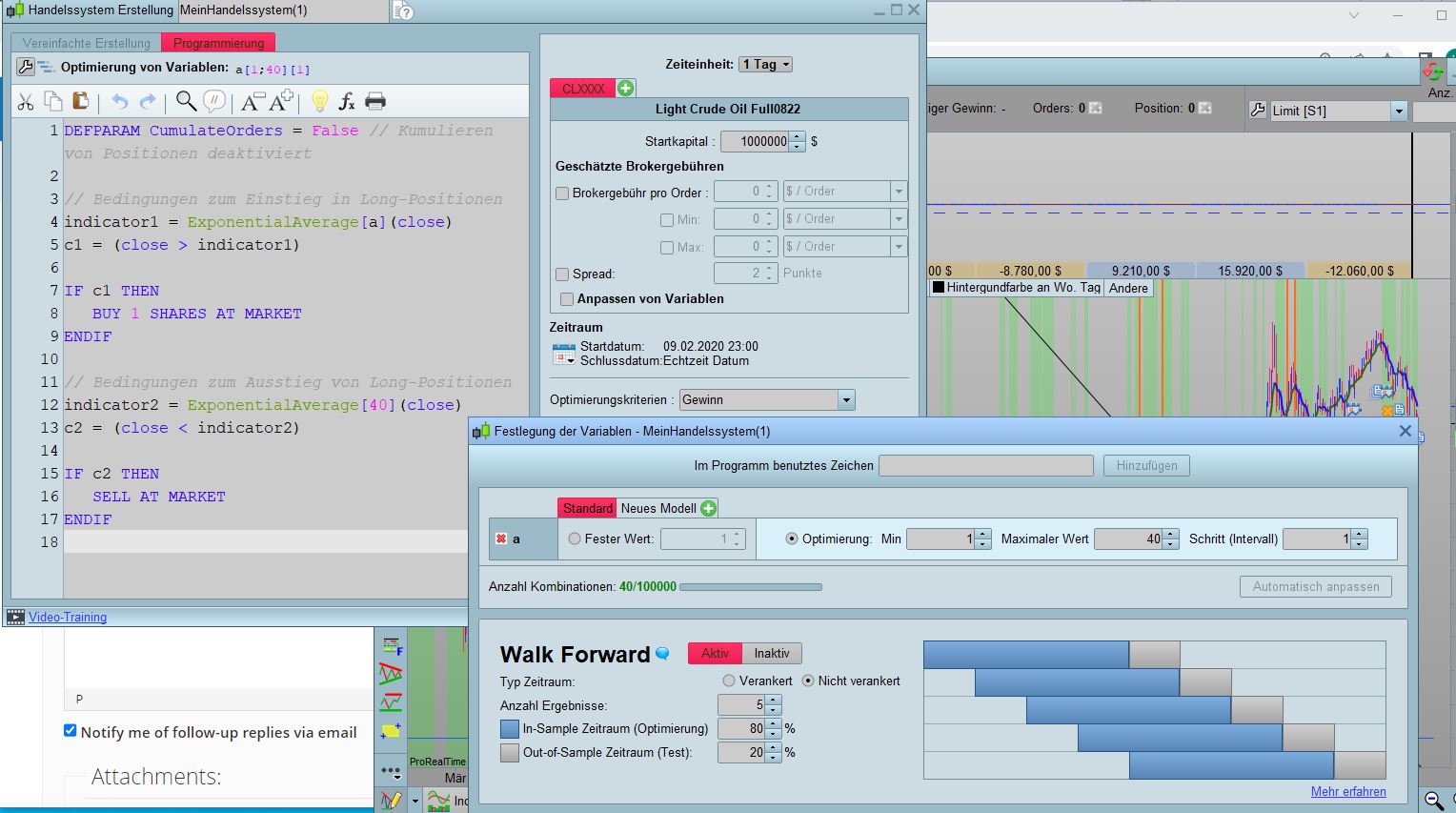Switch to Programmierung tab
Viewport: 1456px width, 813px height.
coord(218,43)
